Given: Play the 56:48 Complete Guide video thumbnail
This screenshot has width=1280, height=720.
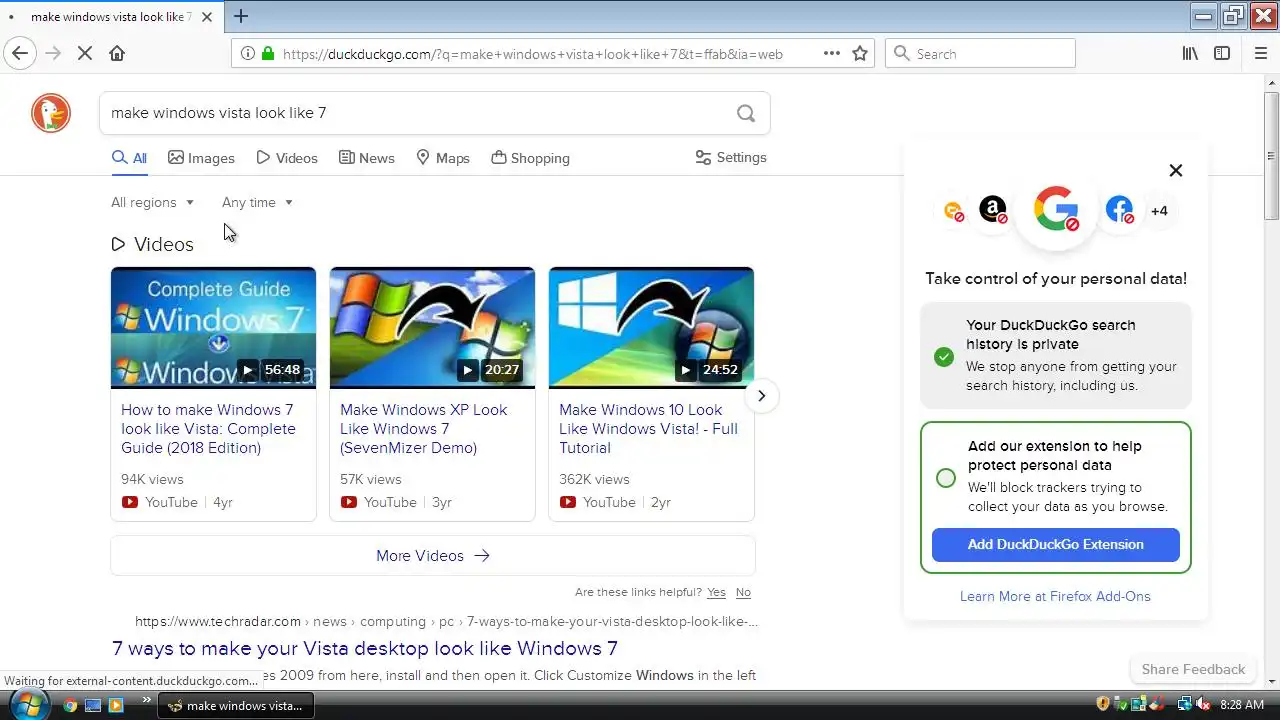Looking at the screenshot, I should tap(213, 328).
